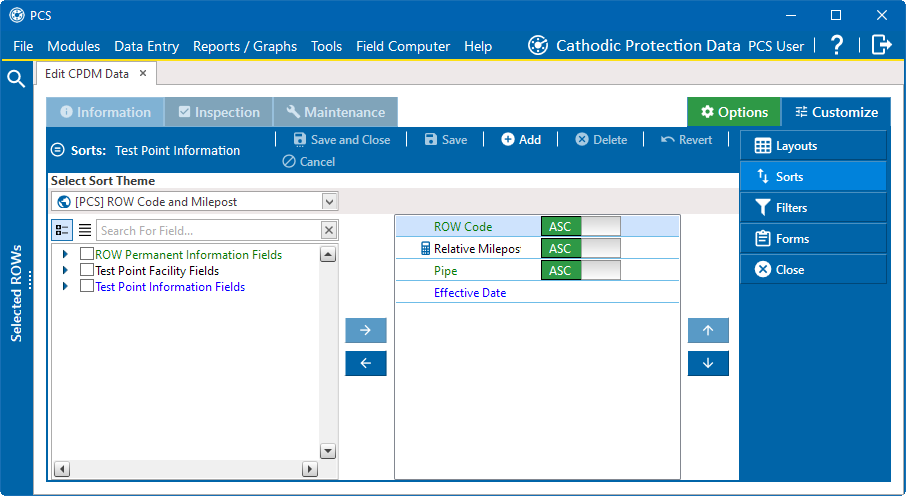Expand Test Point Information Fields node
Screen dimensions: 906x496
(x=66, y=287)
